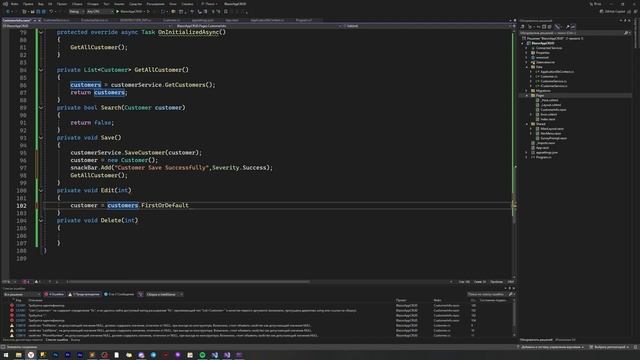Select NavMenu.razor in Solution Explorer
Screen dimensions: 640x360
551,133
